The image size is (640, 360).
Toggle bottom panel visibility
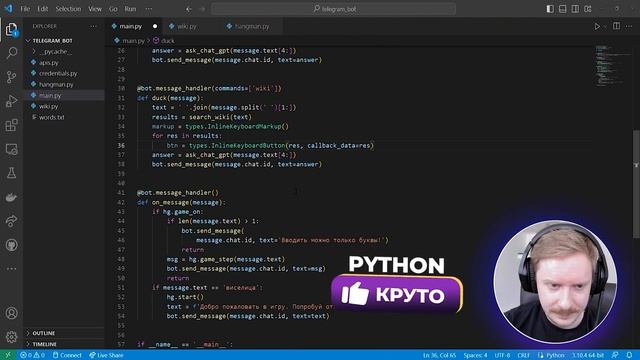(x=562, y=9)
